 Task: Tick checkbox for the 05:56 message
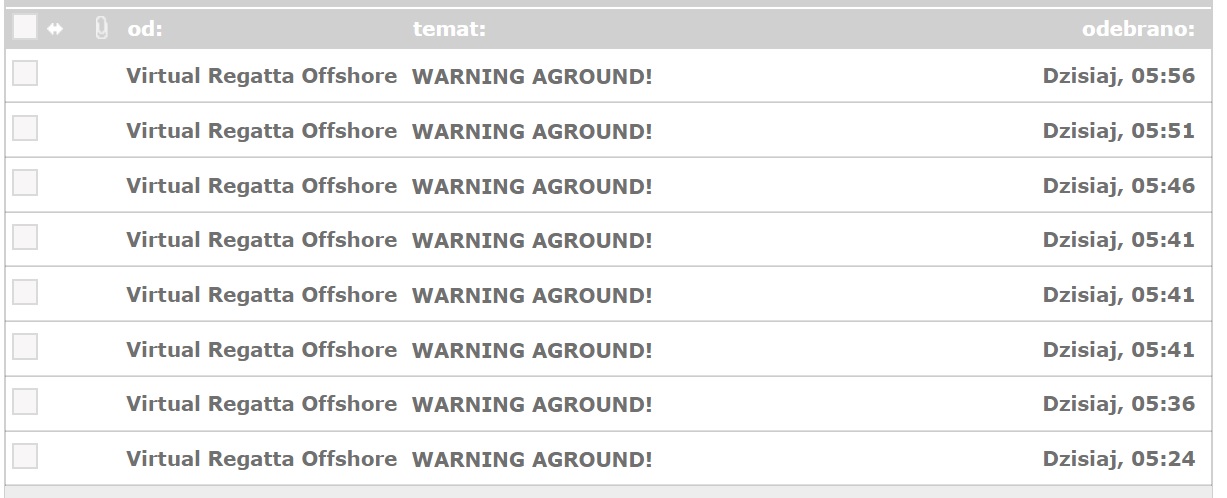pyautogui.click(x=25, y=73)
